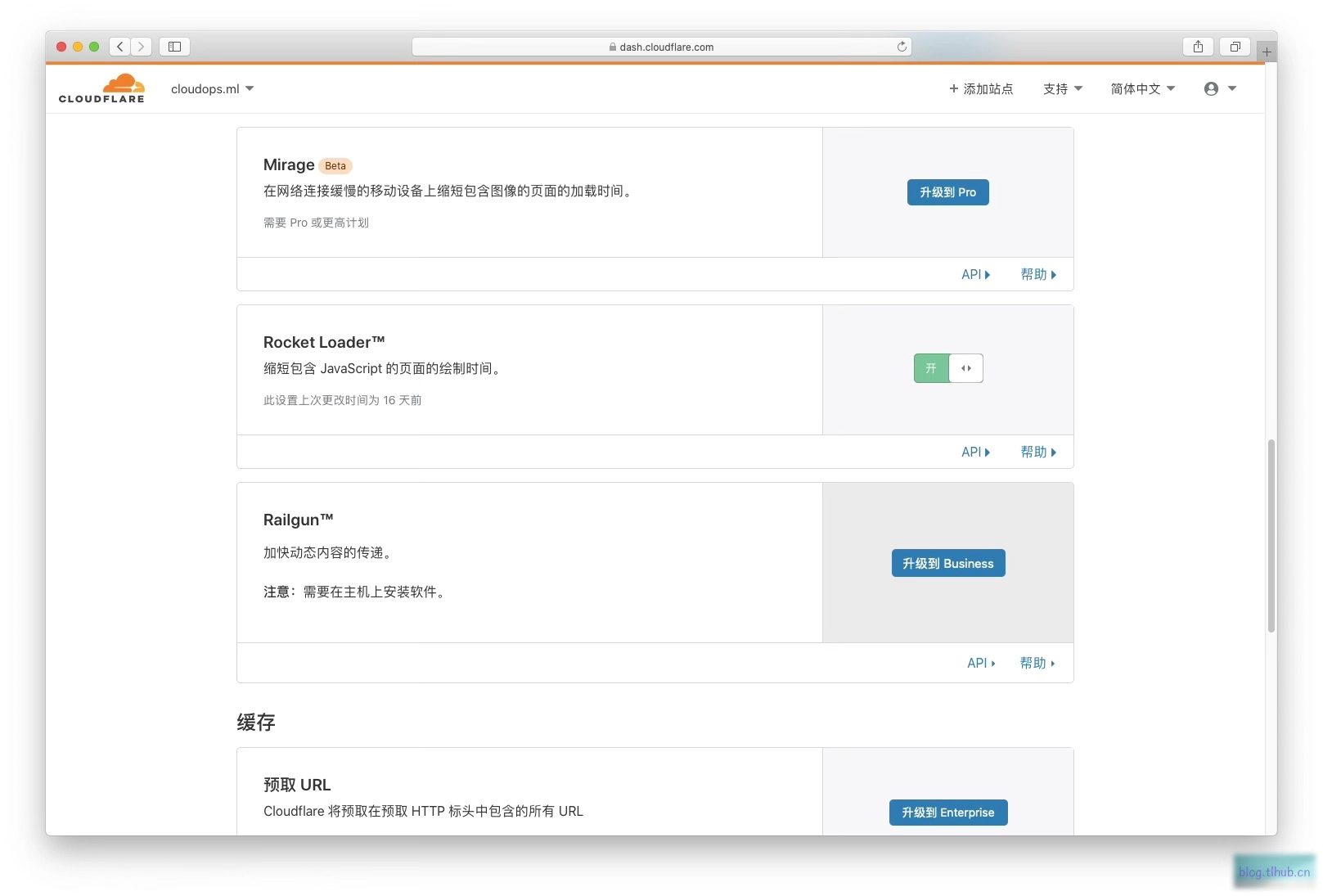
Task: Click the Cloudflare logo
Action: coord(101,88)
